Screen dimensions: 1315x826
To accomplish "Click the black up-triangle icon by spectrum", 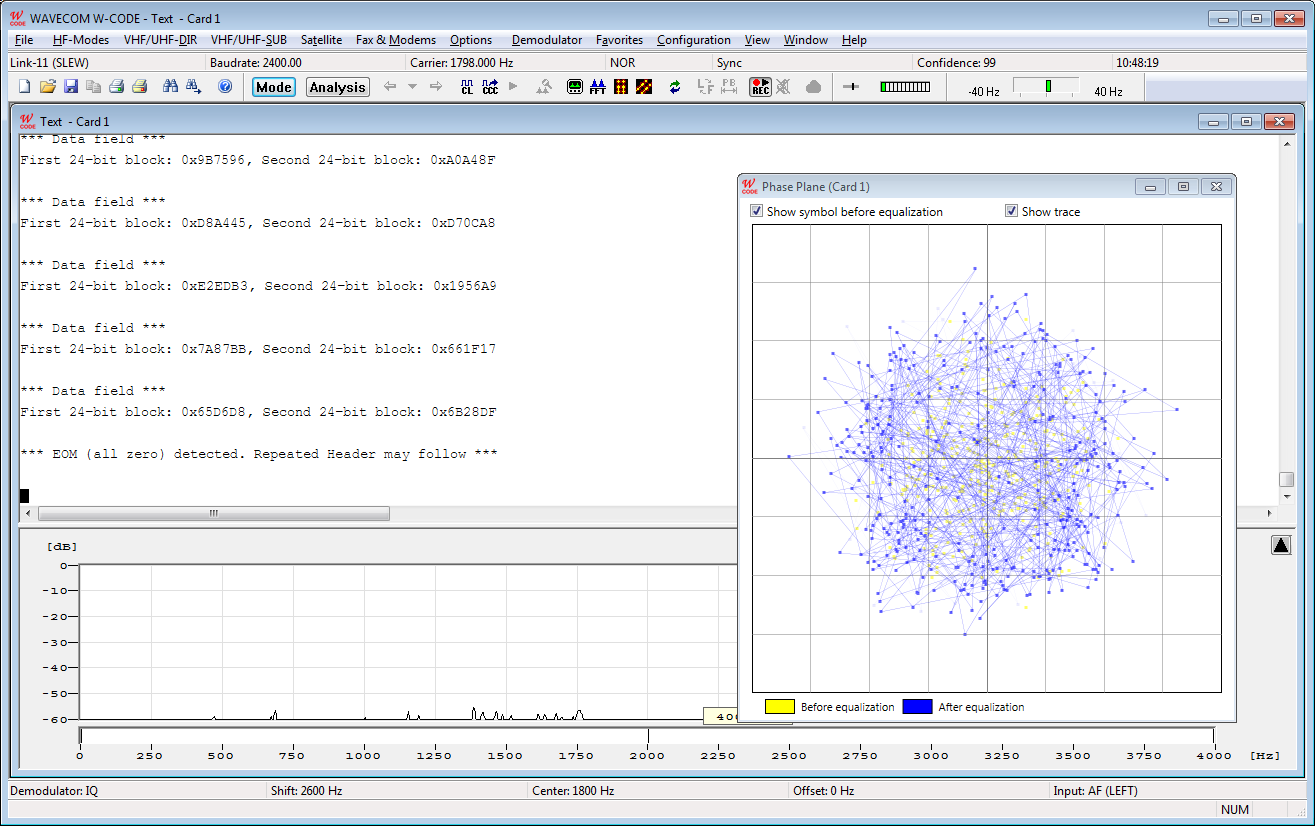I will [1281, 545].
